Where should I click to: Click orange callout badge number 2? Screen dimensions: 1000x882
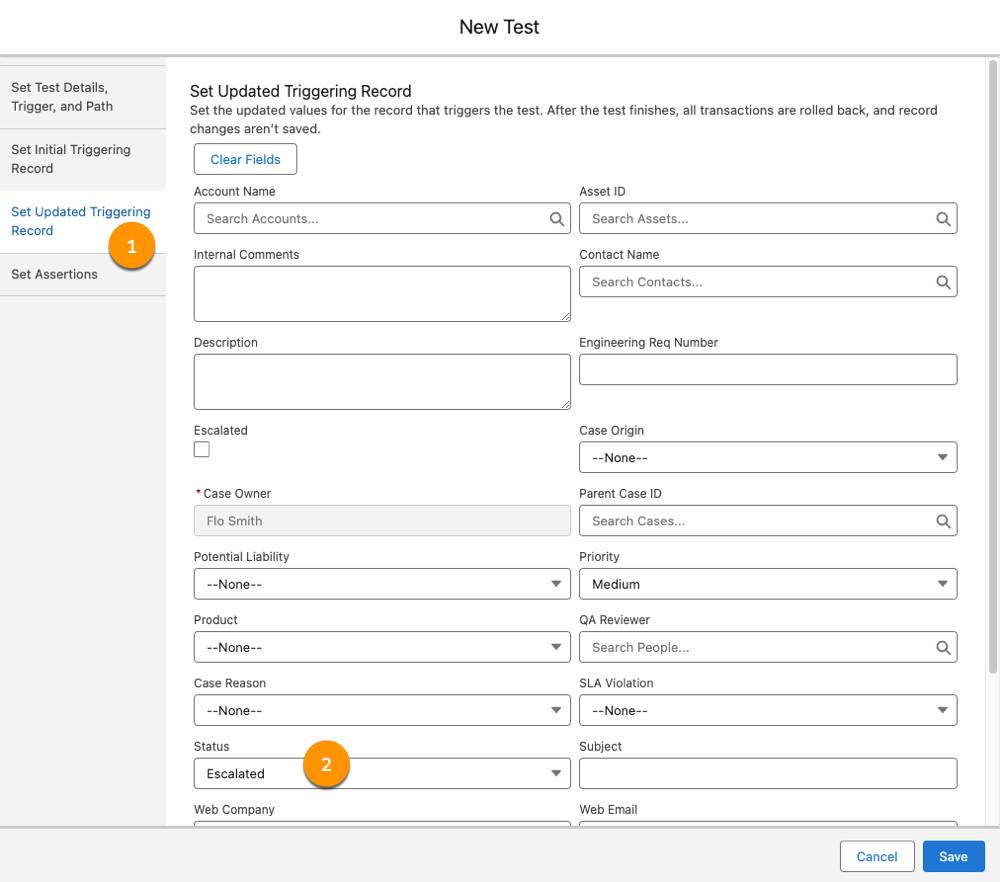click(x=326, y=764)
